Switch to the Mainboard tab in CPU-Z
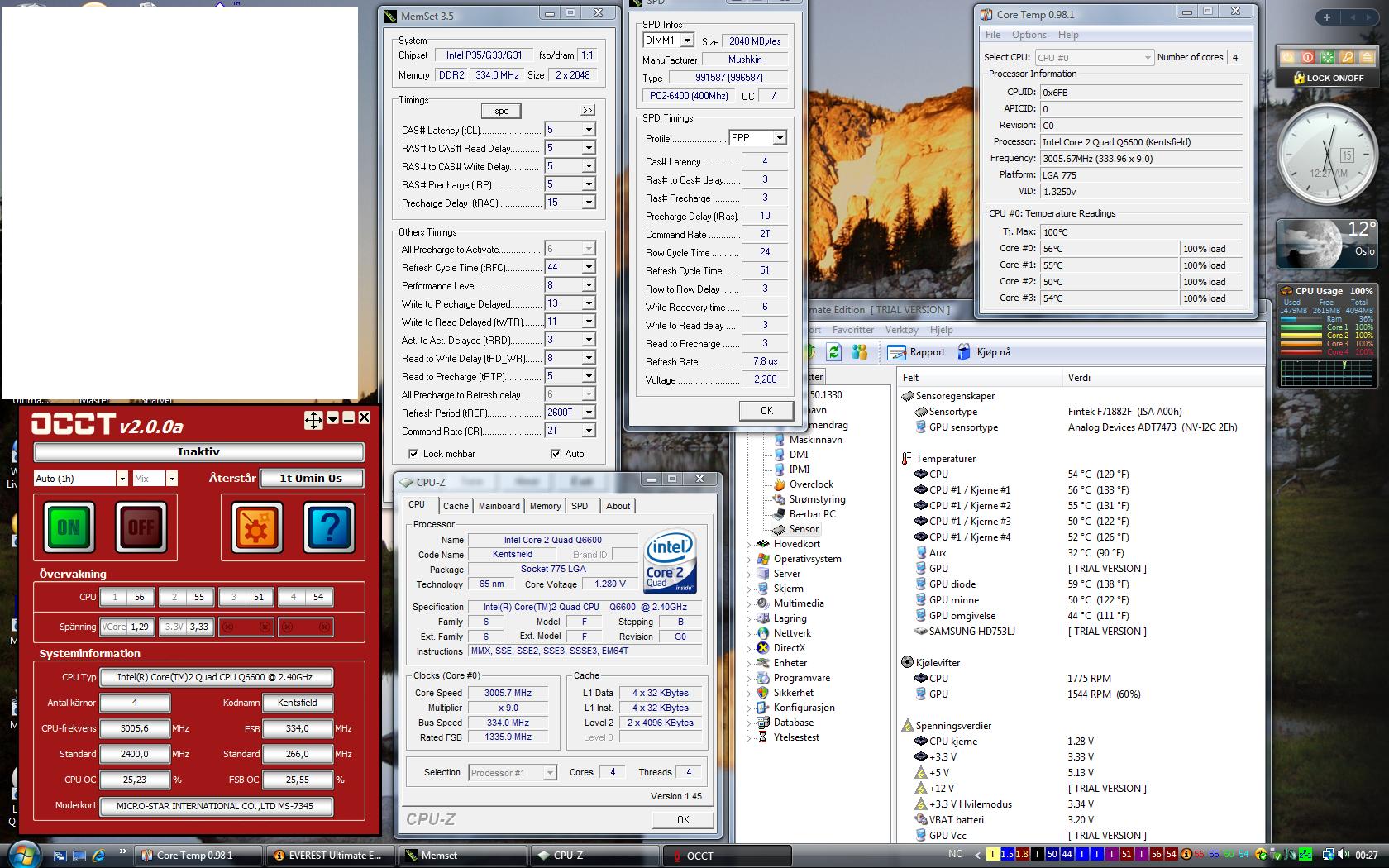 pos(499,506)
